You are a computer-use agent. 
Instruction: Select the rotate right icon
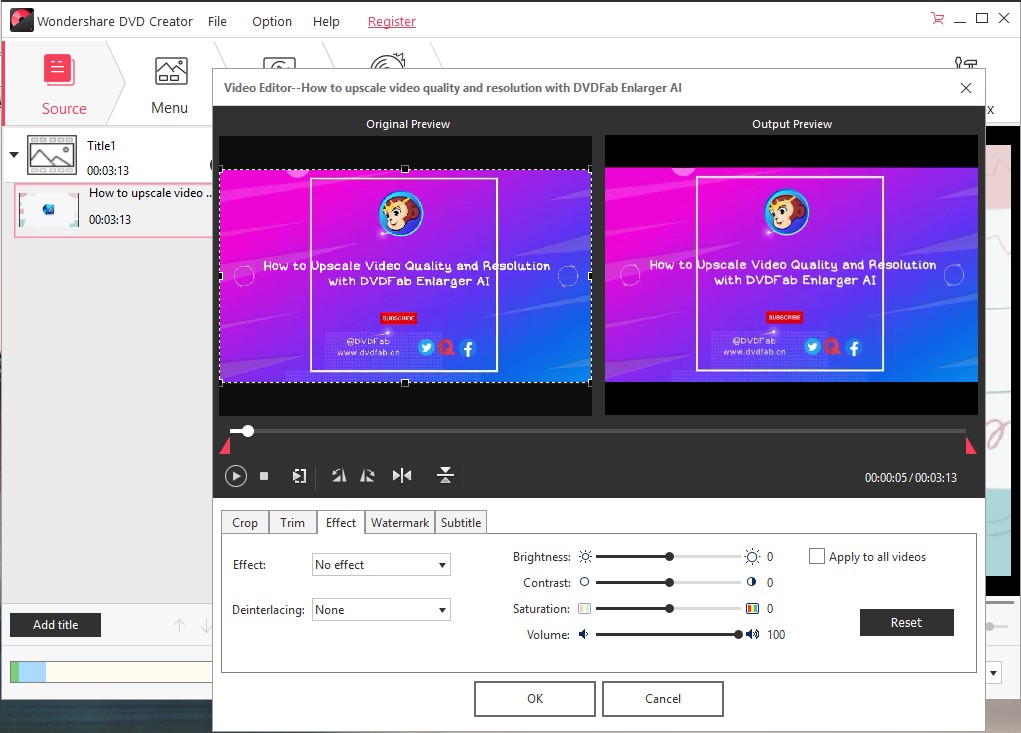point(367,476)
